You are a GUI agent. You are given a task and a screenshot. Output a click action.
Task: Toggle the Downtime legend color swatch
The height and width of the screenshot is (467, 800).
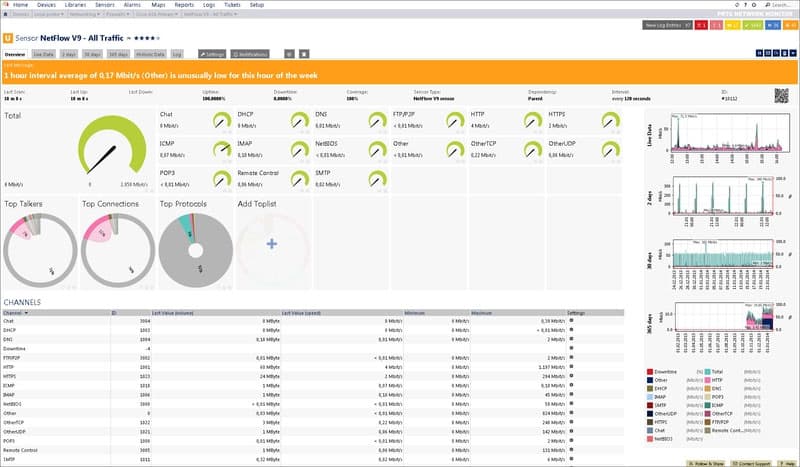tap(650, 372)
